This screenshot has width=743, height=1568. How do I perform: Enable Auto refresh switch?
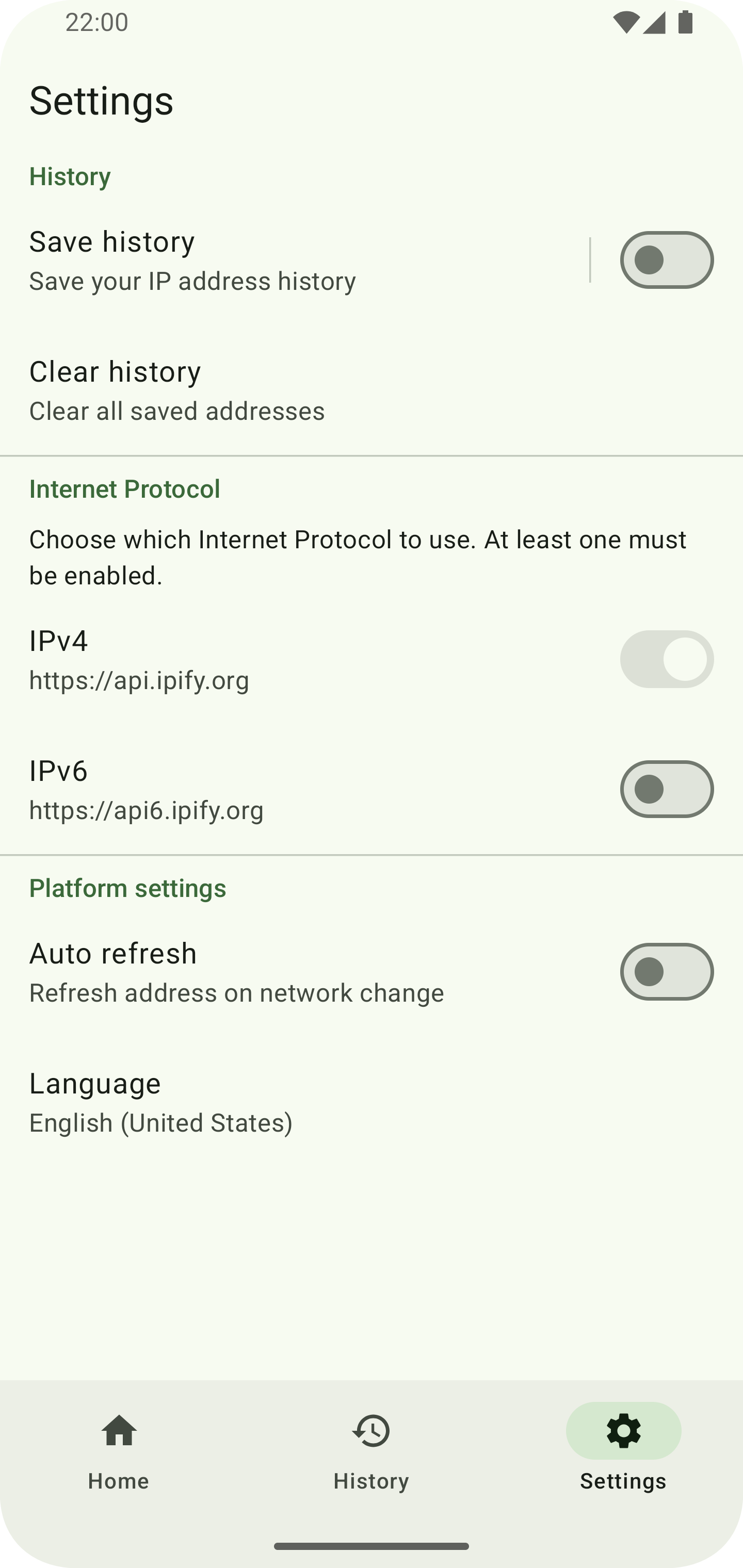pos(666,971)
